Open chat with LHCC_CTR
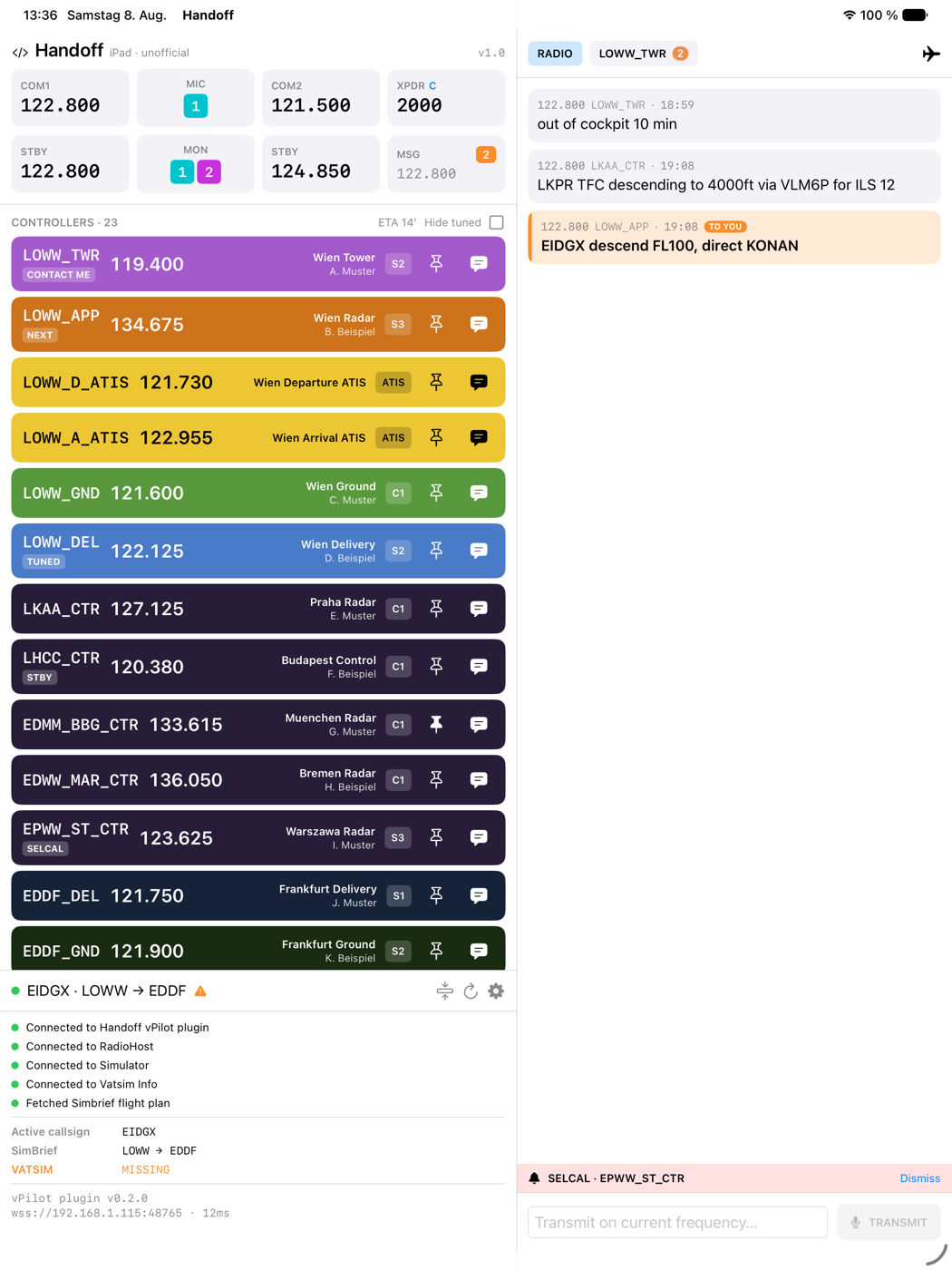Image resolution: width=952 pixels, height=1270 pixels. coord(479,667)
